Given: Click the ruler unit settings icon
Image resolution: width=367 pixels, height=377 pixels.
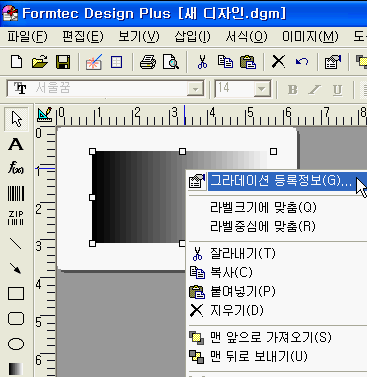Looking at the screenshot, I should 45,114.
